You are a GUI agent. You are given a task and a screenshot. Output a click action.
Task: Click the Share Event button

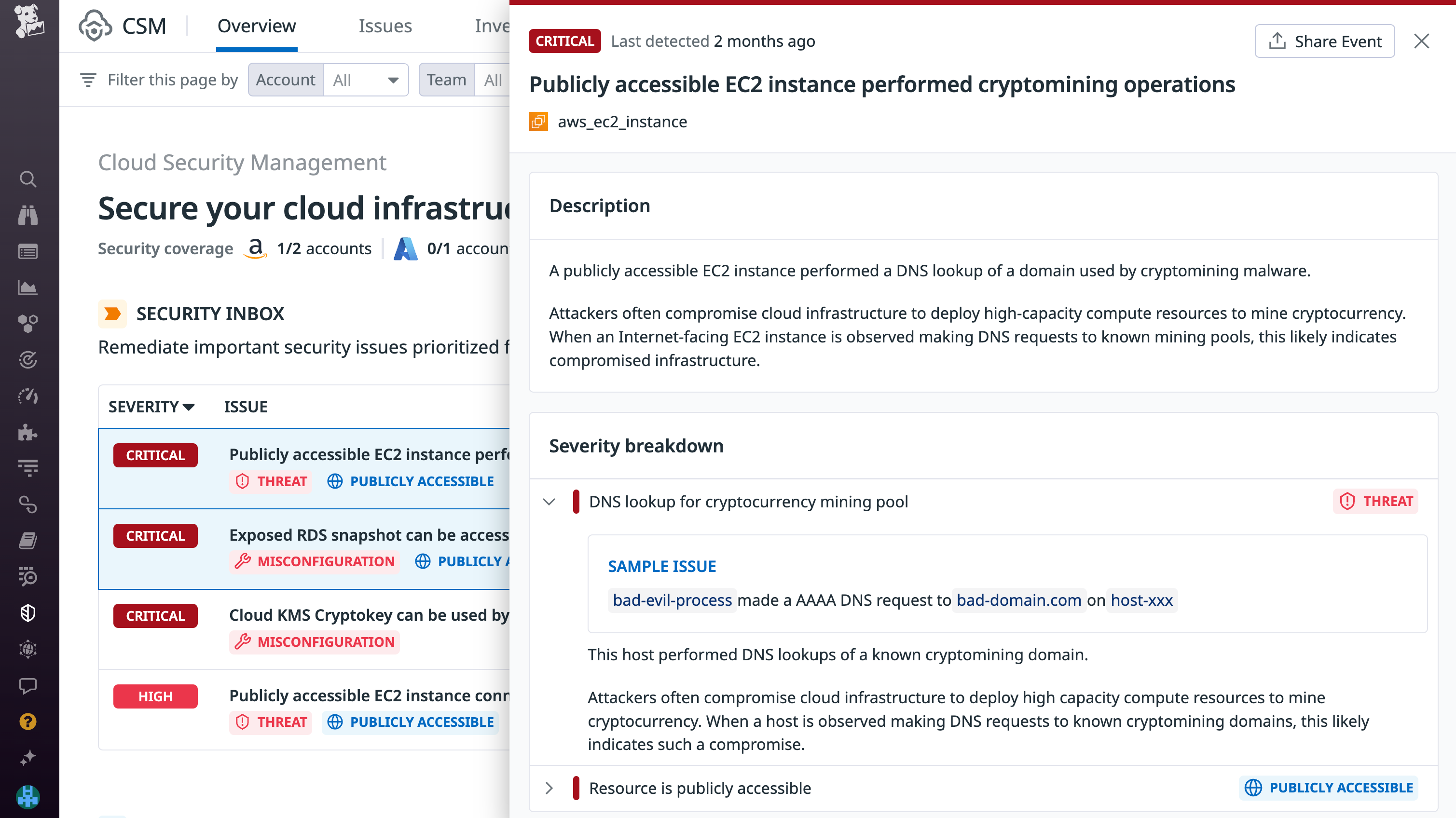[x=1324, y=41]
